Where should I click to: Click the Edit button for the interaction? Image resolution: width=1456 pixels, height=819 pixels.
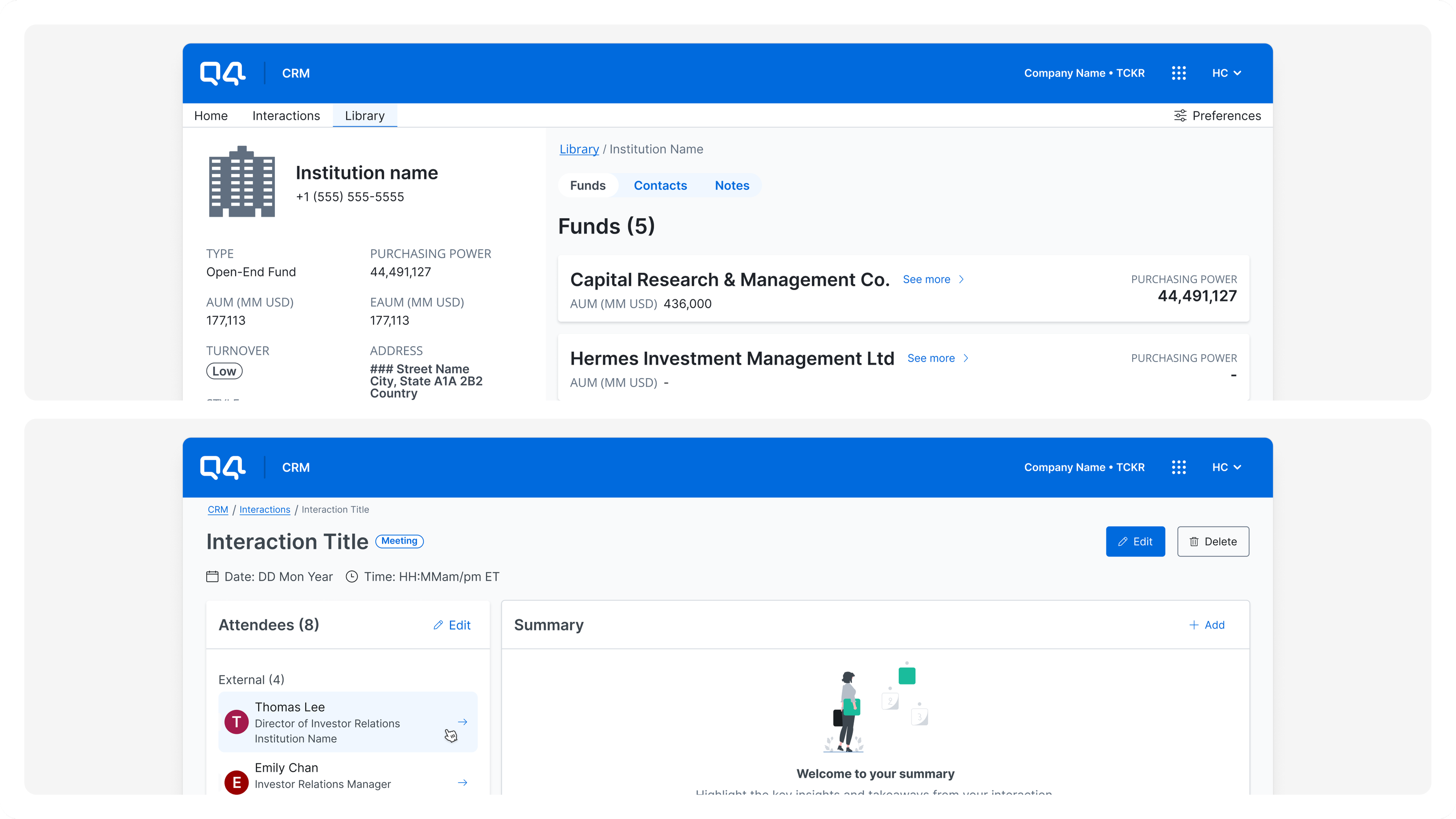1135,541
